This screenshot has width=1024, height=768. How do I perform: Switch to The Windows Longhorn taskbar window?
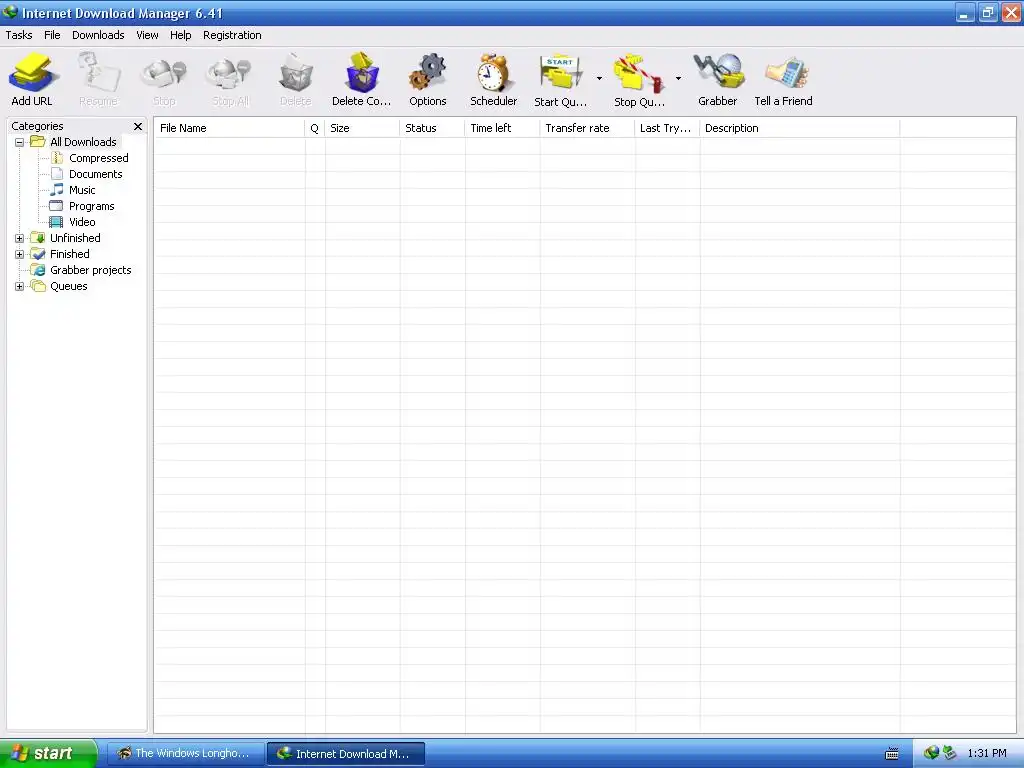[185, 754]
